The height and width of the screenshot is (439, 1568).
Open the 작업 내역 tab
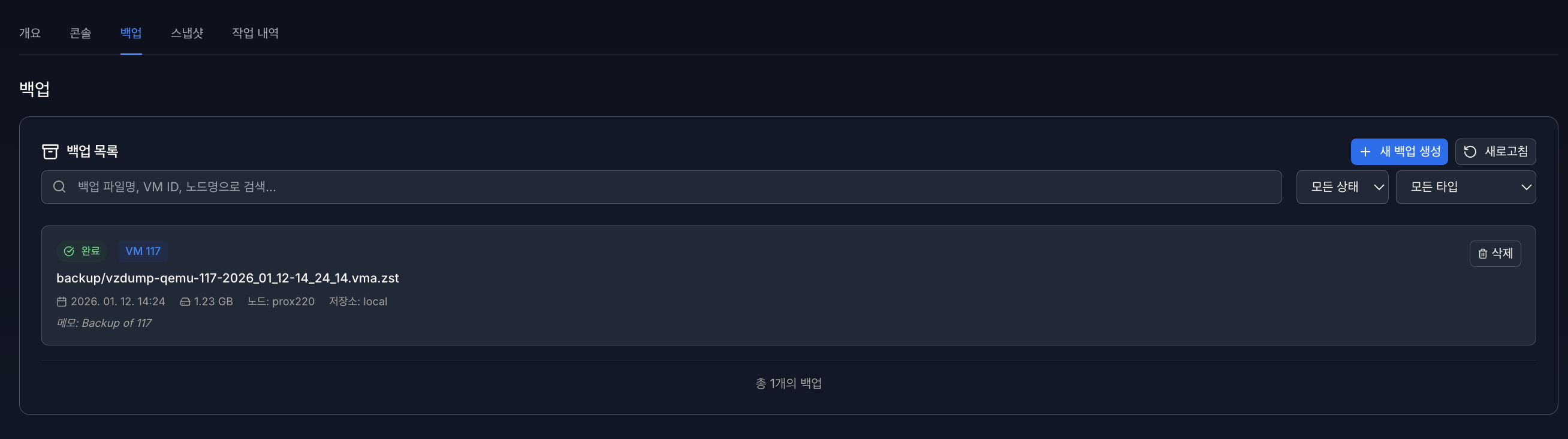(254, 34)
